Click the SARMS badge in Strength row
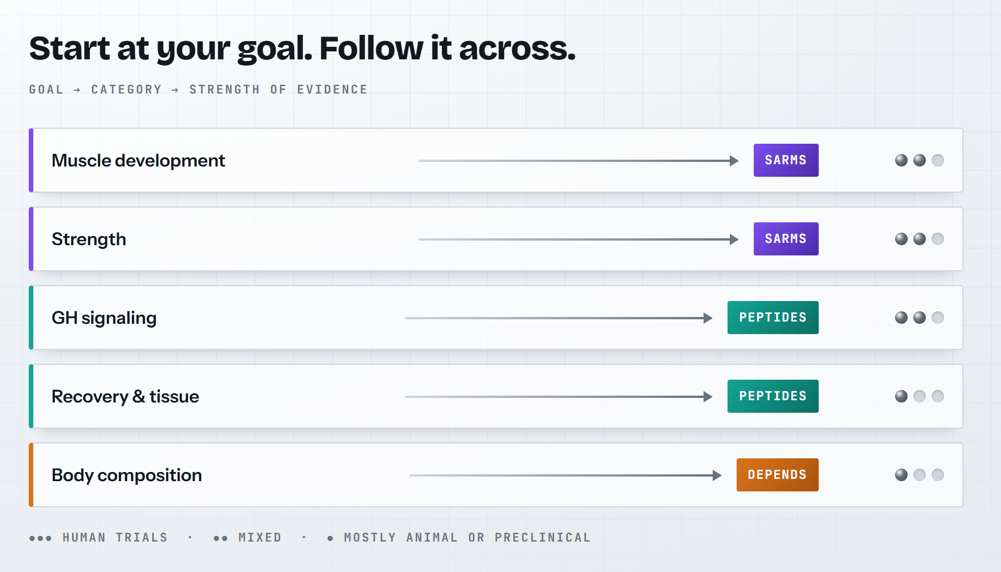The image size is (1001, 572). click(x=786, y=239)
